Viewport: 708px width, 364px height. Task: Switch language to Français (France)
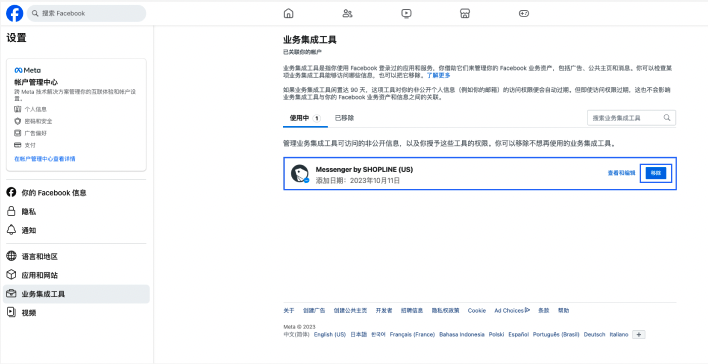click(x=412, y=335)
